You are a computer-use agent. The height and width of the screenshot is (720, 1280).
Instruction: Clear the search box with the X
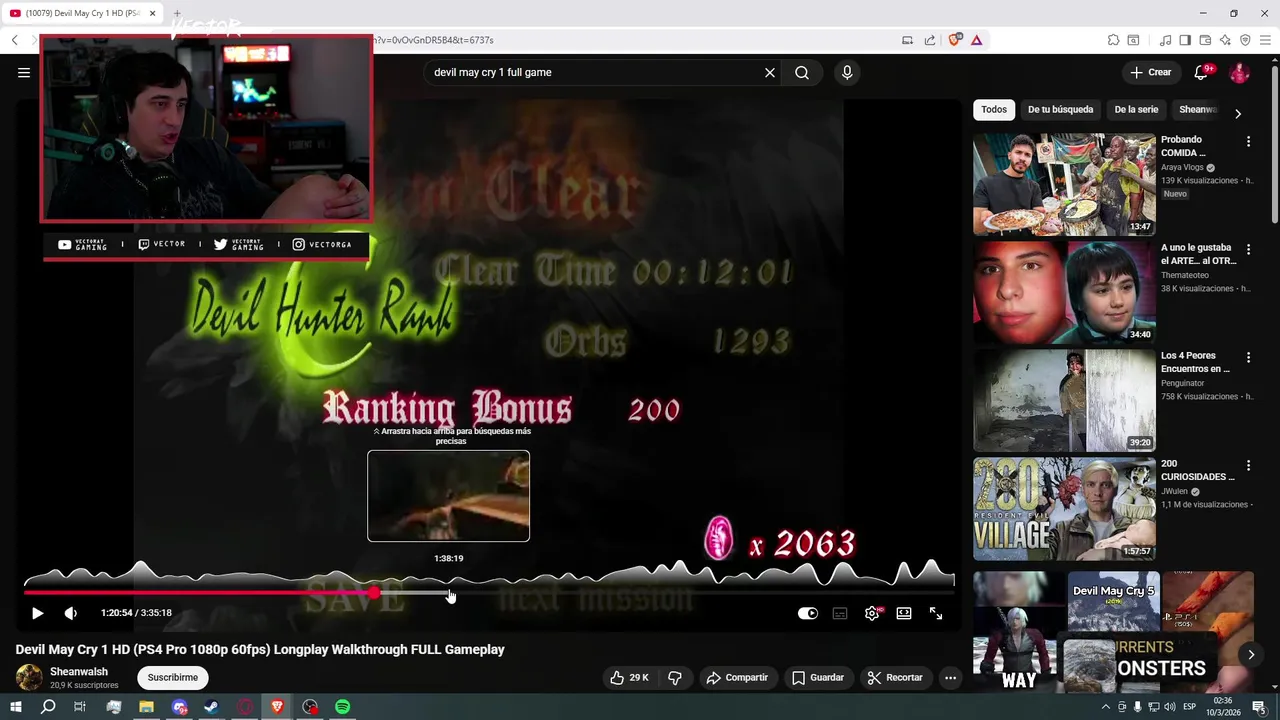point(770,72)
